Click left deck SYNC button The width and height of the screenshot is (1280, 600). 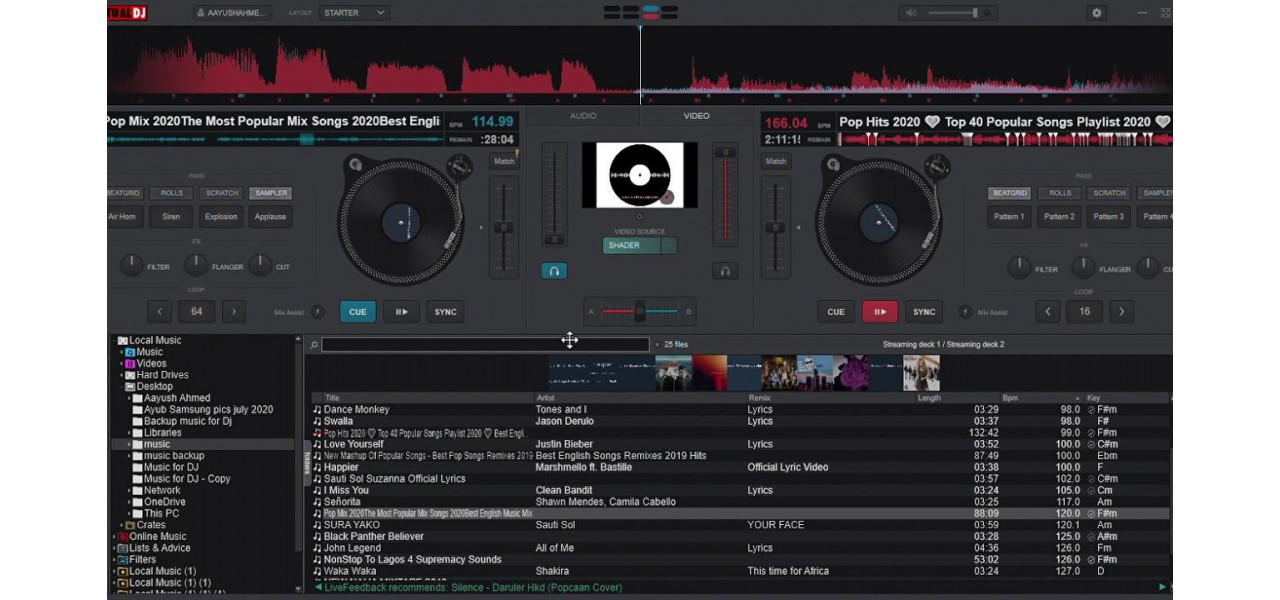coord(445,312)
